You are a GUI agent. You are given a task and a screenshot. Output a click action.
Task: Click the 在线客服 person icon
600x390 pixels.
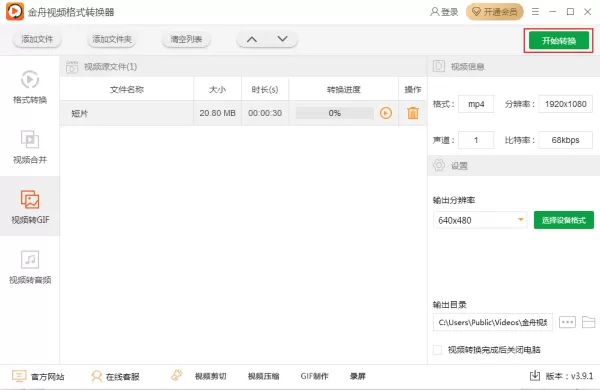click(96, 377)
